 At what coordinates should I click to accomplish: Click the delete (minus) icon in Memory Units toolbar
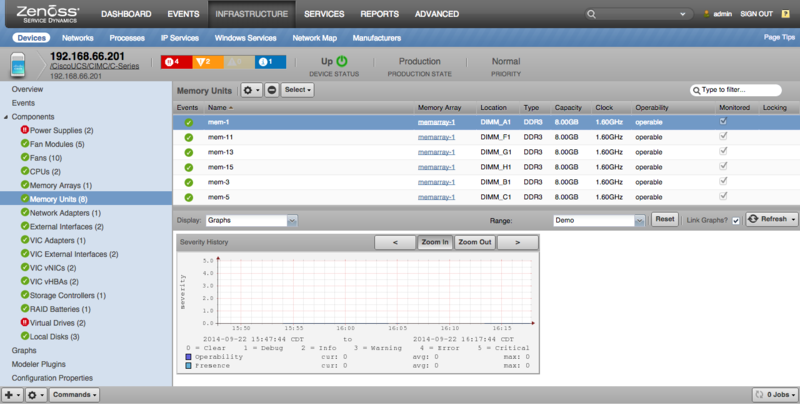272,90
